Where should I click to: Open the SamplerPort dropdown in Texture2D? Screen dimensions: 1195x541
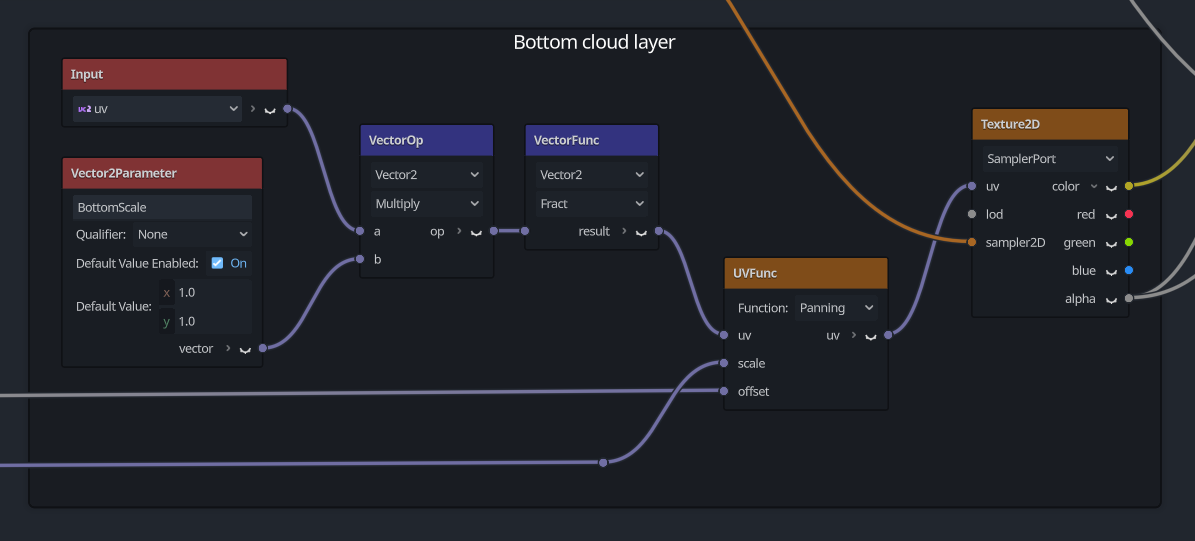click(1049, 159)
